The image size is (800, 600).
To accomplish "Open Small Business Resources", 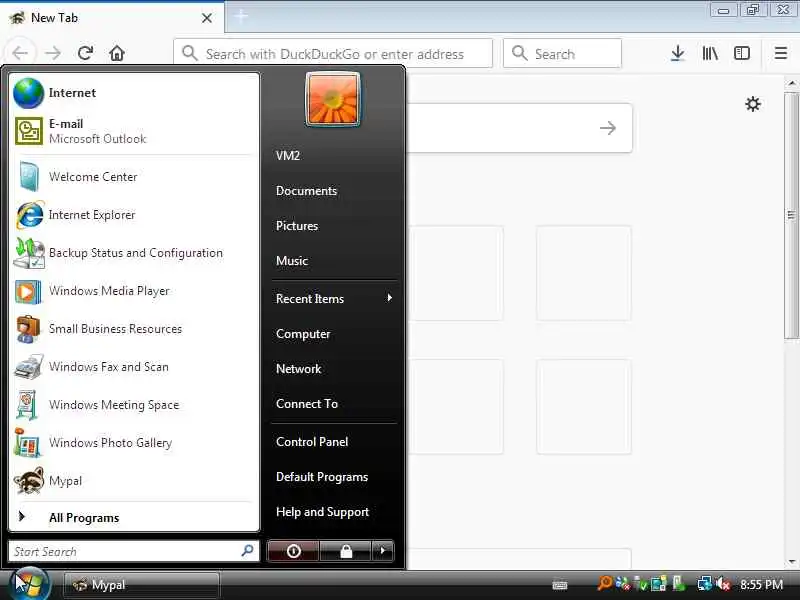I will click(134, 329).
